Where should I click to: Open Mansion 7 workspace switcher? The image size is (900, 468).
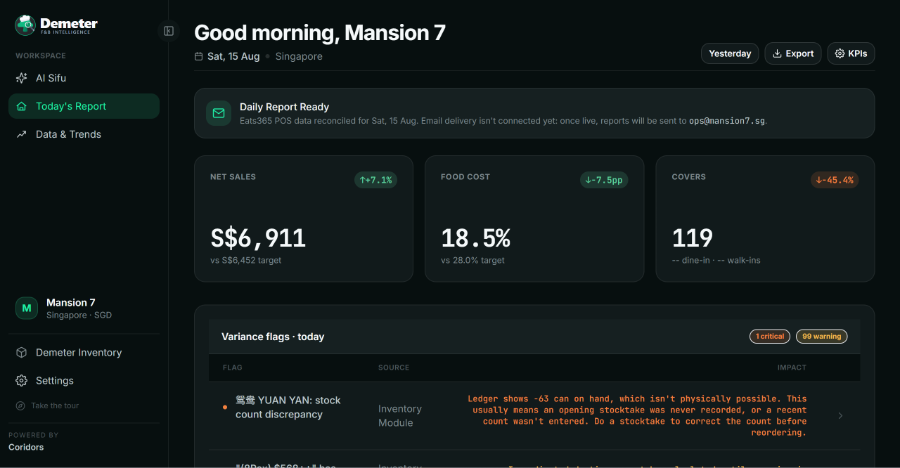[x=84, y=308]
